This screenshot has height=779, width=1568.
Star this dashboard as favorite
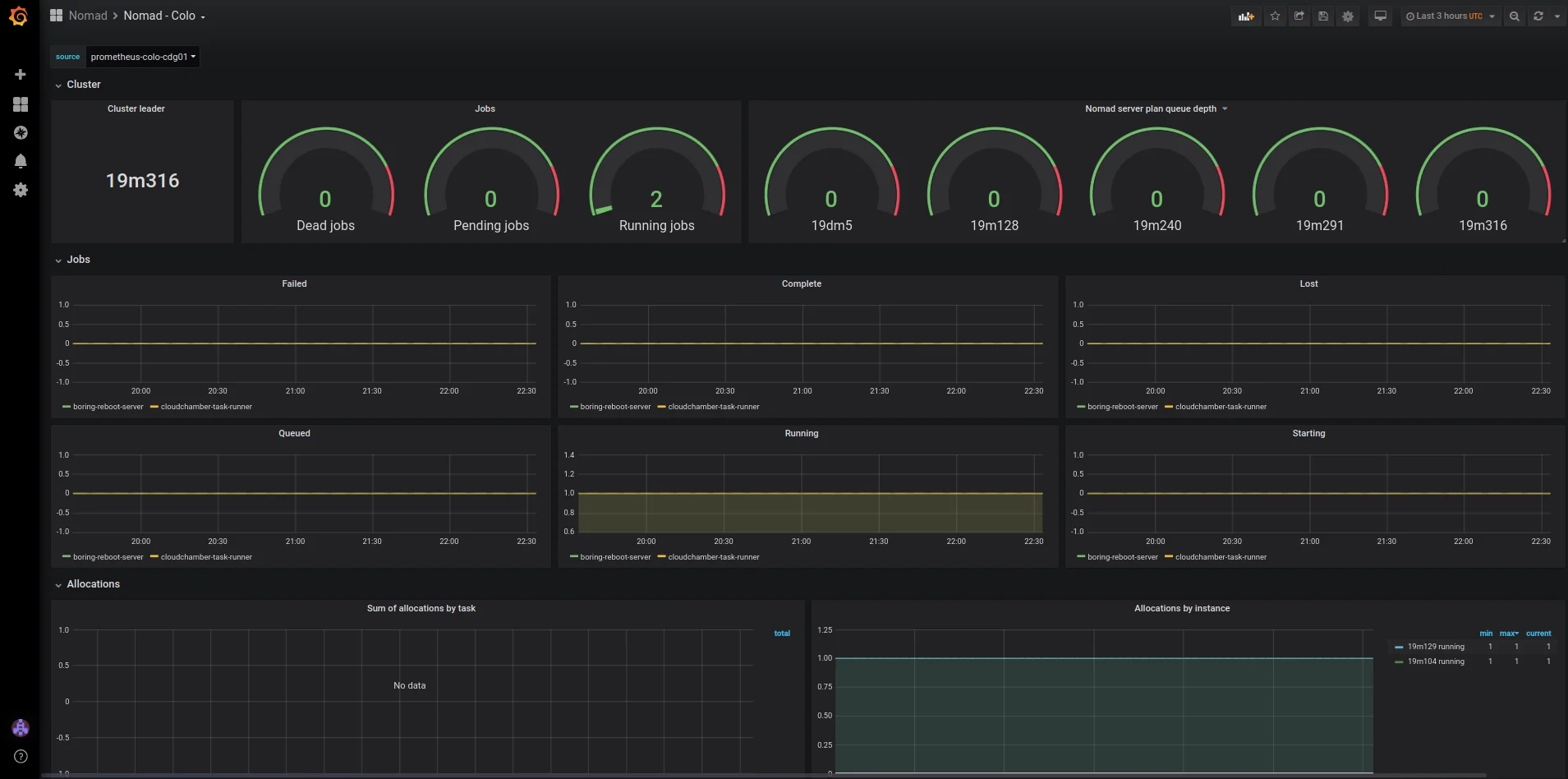coord(1275,16)
